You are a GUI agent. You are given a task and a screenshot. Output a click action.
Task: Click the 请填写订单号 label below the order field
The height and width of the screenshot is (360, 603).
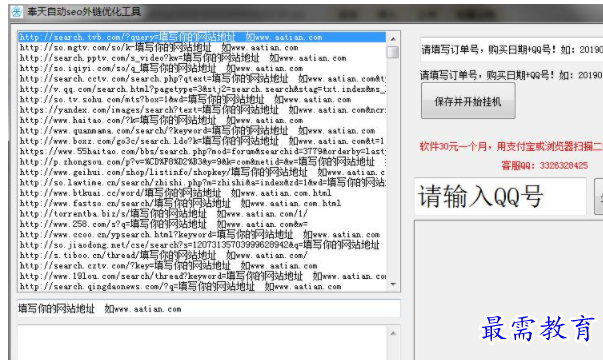pos(511,75)
